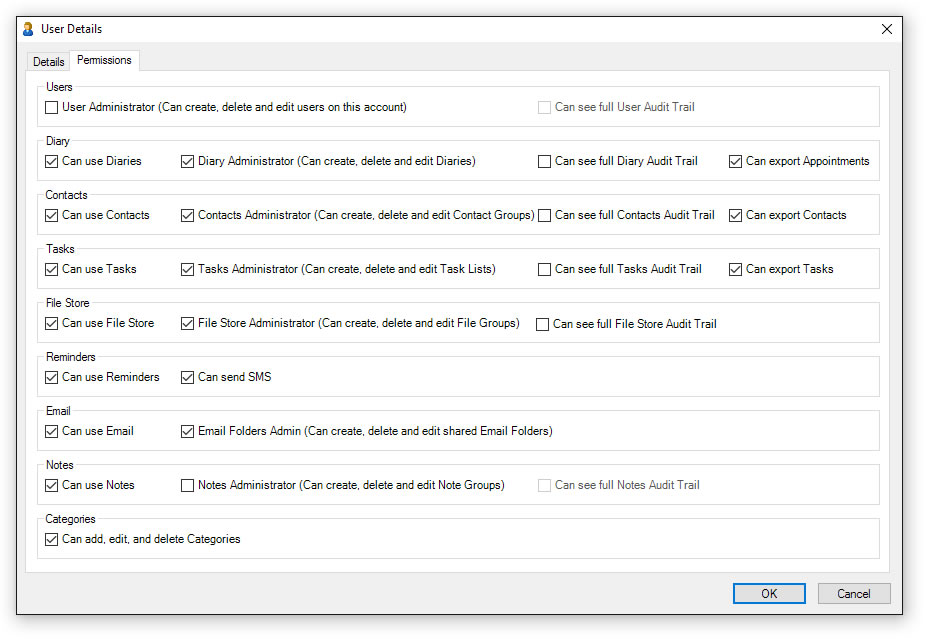Enable Can see full Diary Audit Trail
Screen dimensions: 926x639
click(545, 161)
